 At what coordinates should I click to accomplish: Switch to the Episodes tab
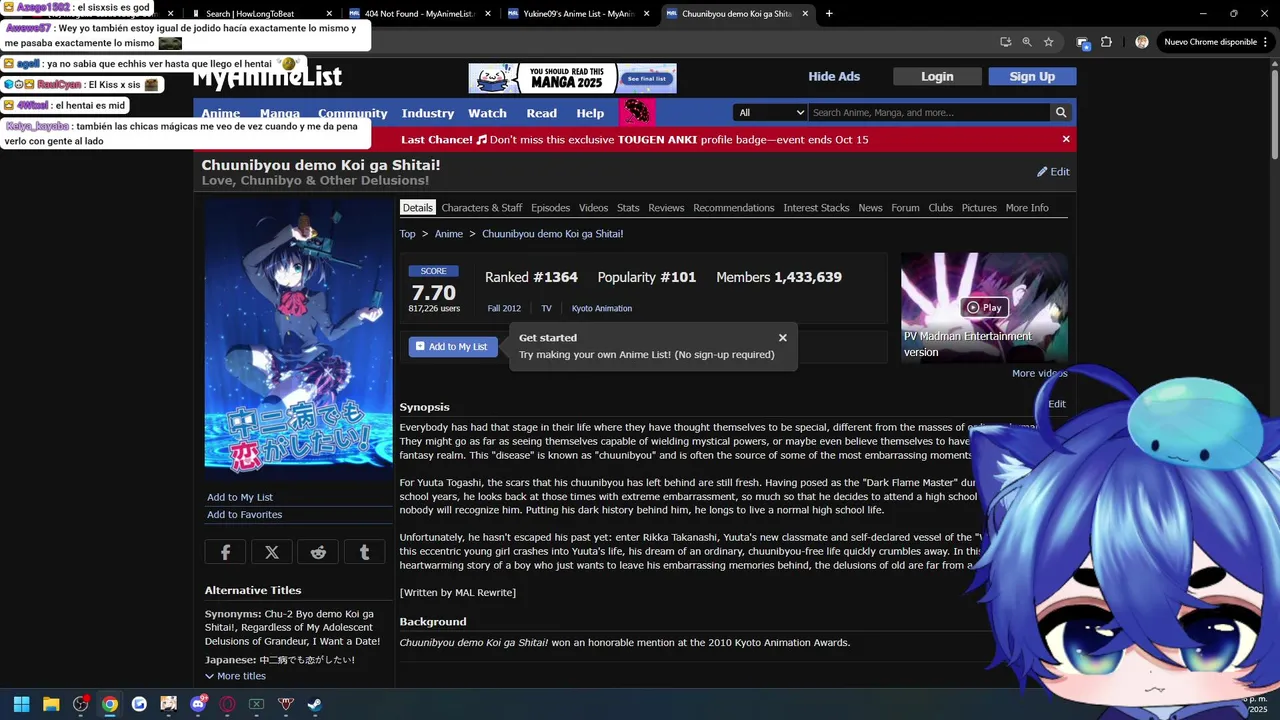coord(550,208)
